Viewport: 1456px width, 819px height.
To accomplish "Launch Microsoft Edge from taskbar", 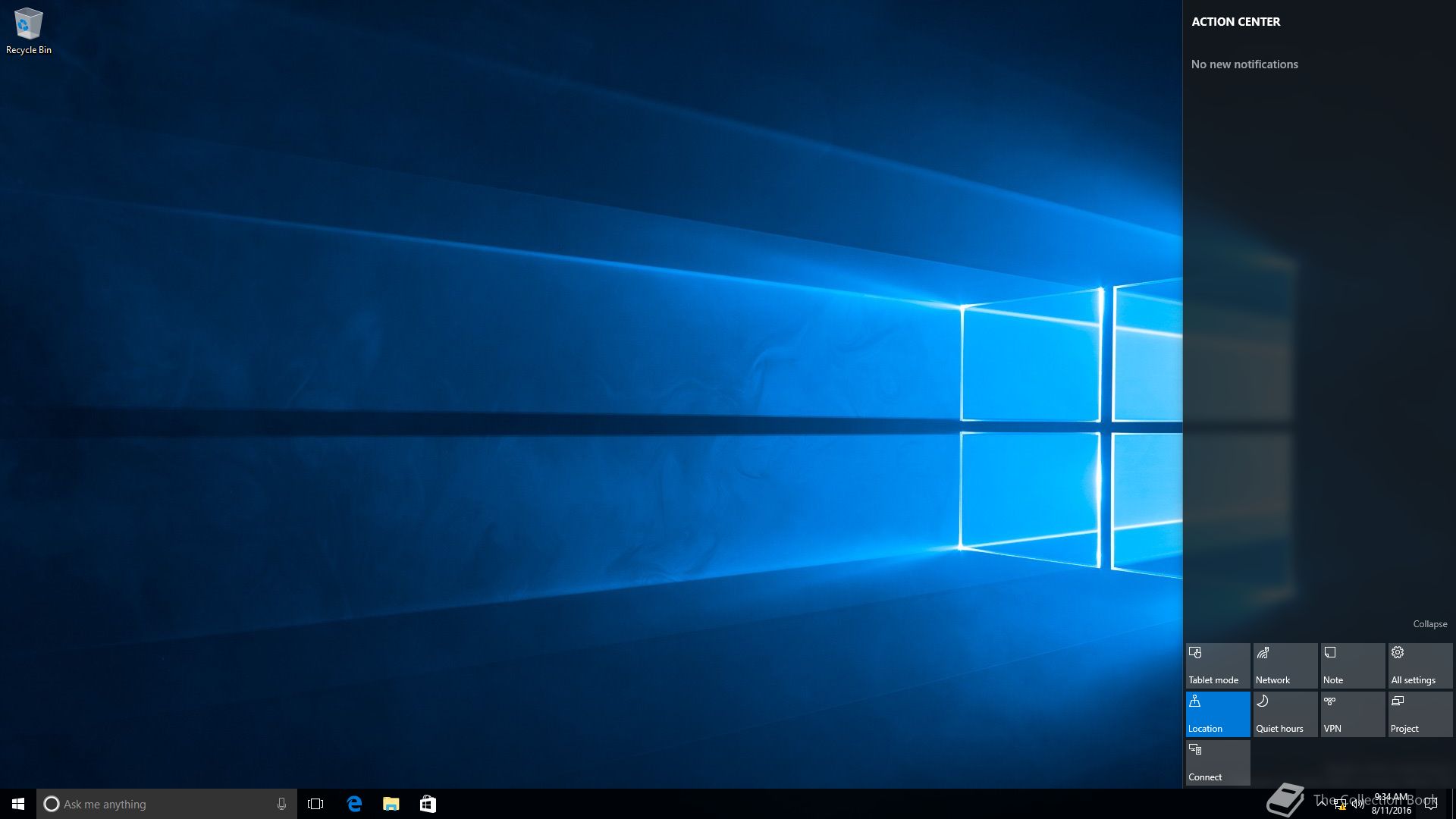I will (x=354, y=804).
